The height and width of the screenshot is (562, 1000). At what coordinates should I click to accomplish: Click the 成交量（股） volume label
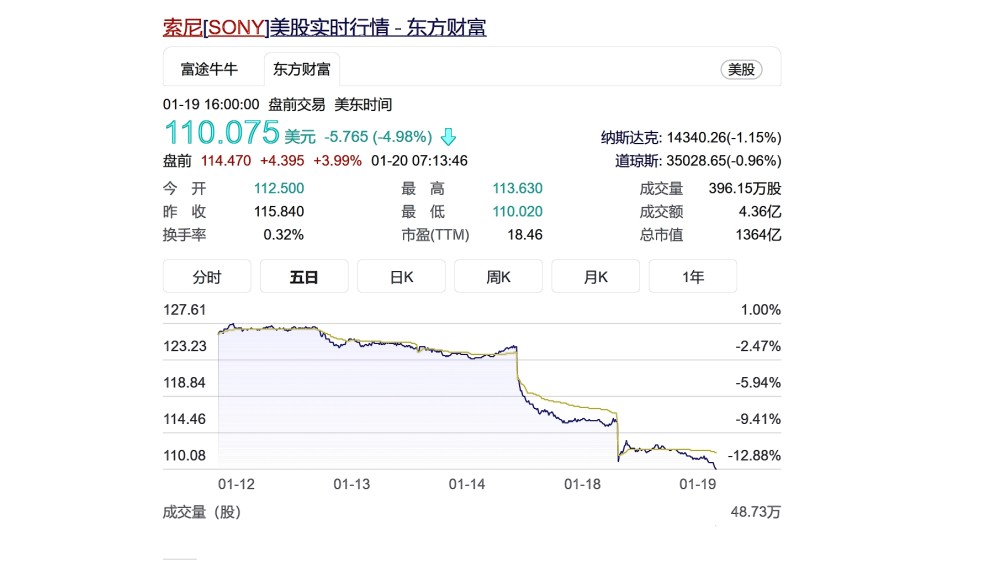[x=202, y=512]
